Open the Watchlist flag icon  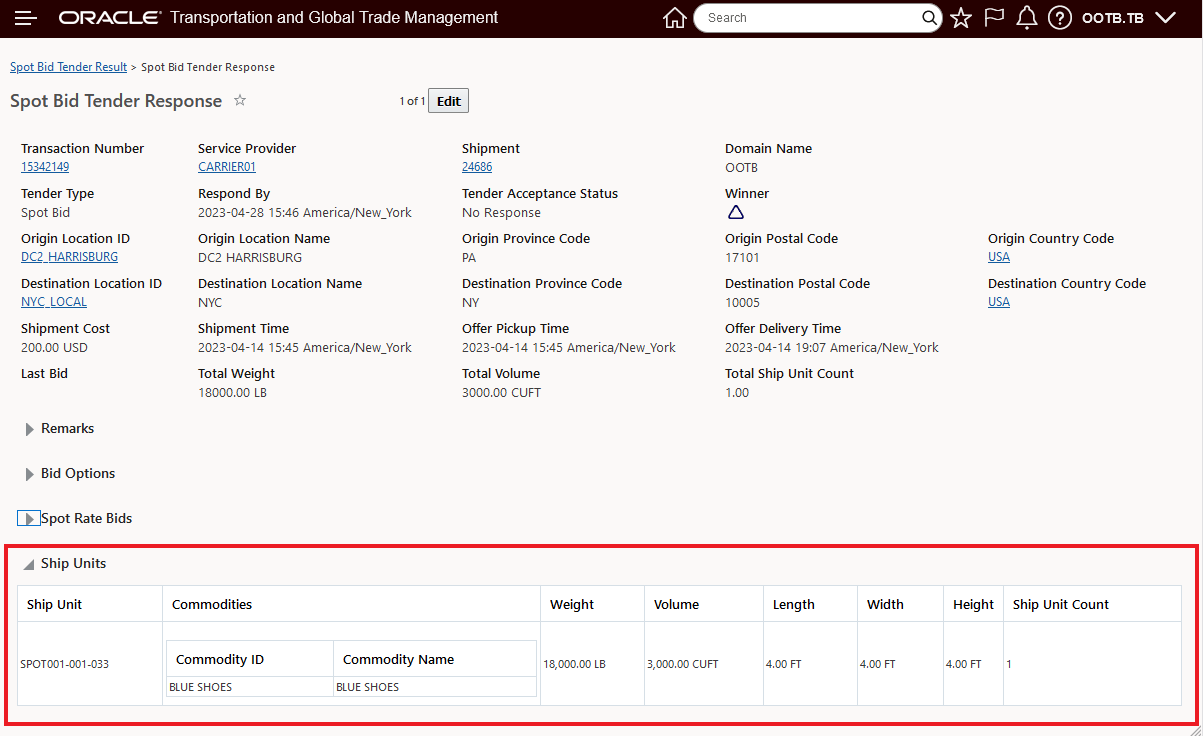[994, 18]
